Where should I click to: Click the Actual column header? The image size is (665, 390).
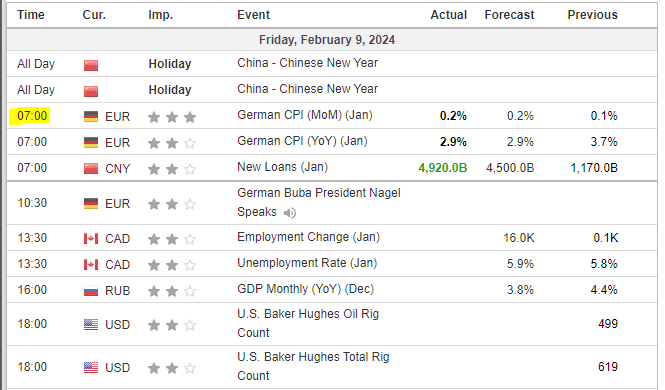[x=448, y=15]
